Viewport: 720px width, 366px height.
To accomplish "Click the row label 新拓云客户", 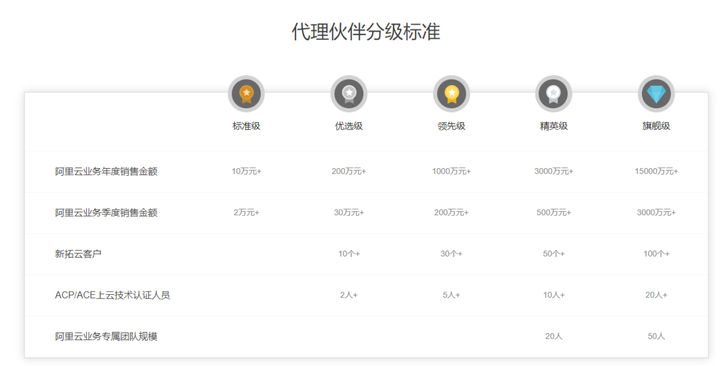I will [x=78, y=254].
